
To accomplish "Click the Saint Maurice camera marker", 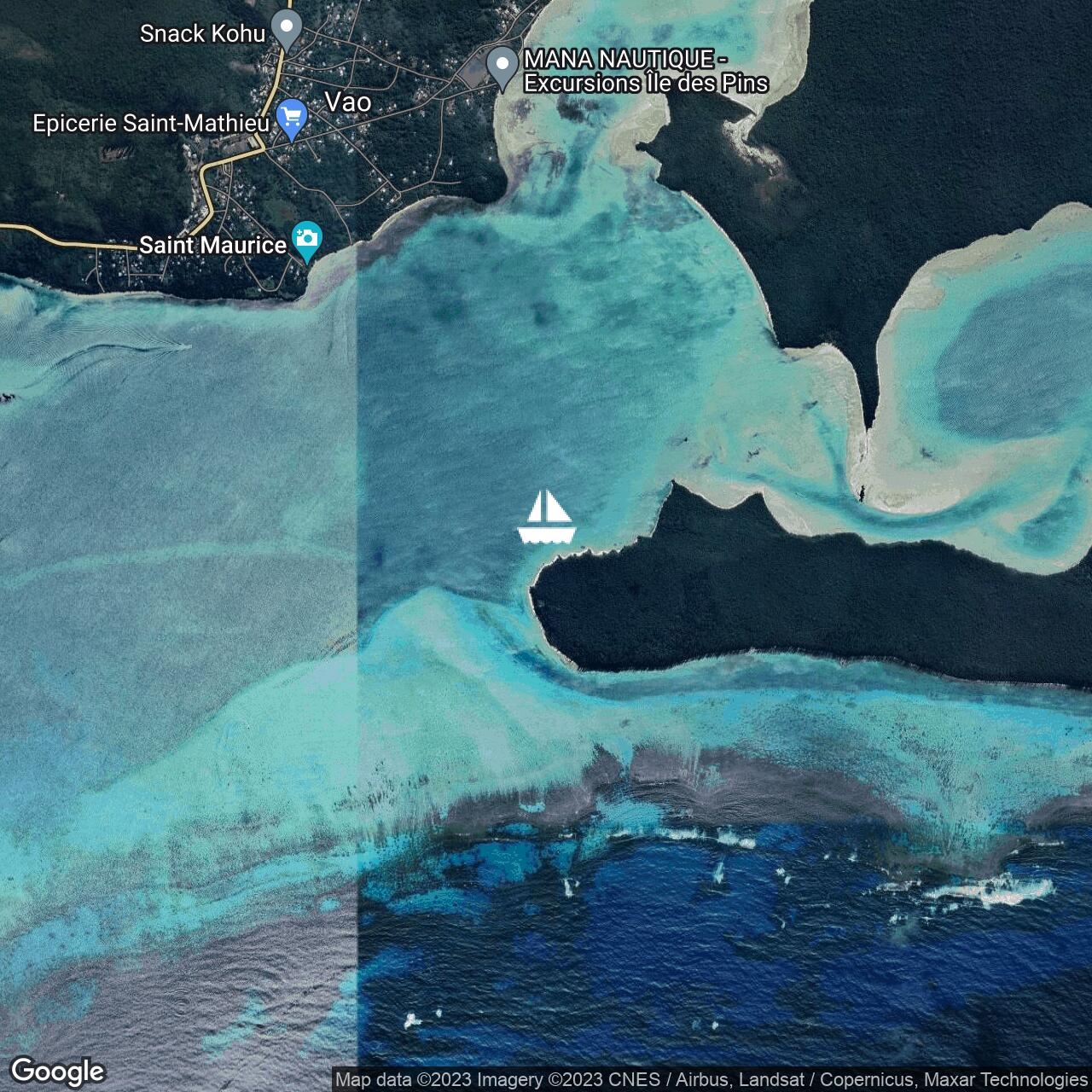I will tap(306, 241).
